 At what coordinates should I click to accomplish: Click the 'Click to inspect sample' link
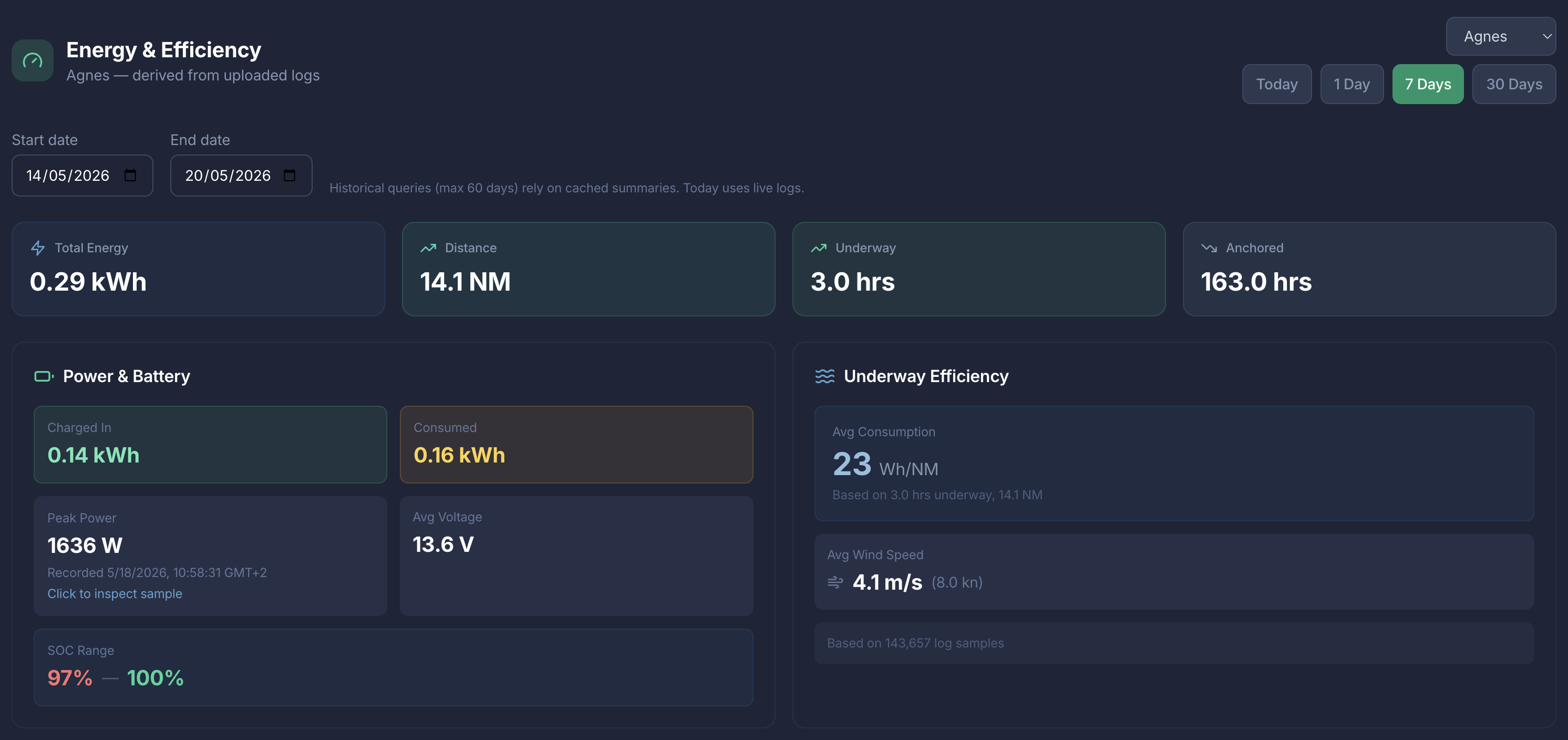(115, 594)
